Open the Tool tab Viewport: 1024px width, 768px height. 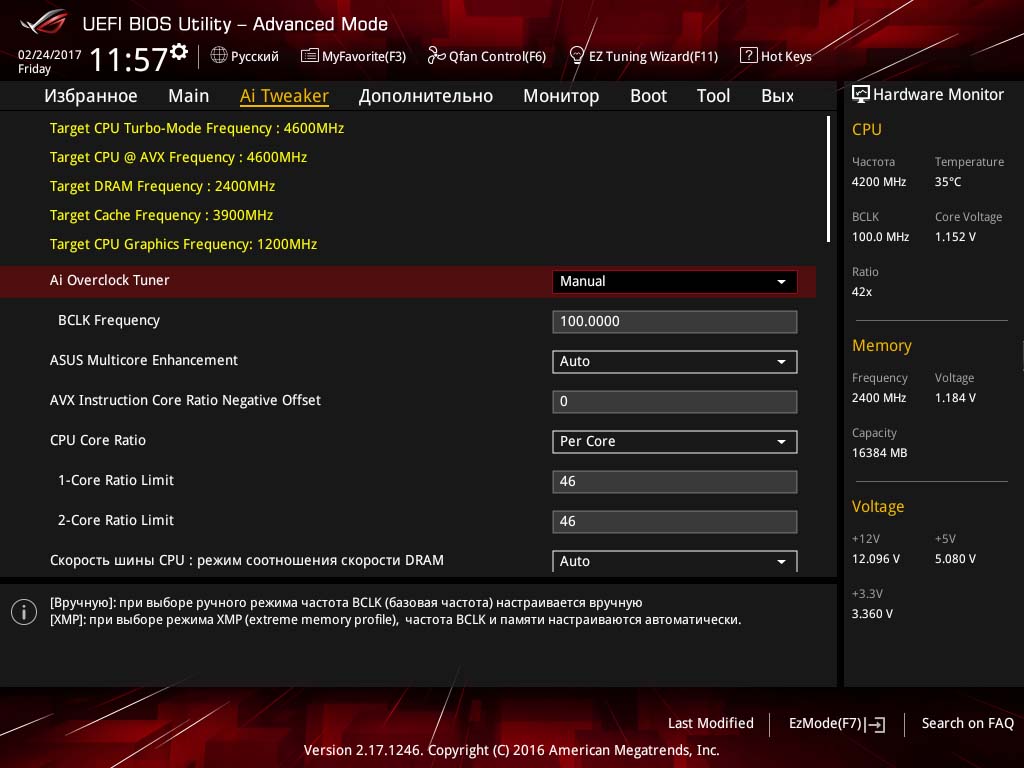713,96
